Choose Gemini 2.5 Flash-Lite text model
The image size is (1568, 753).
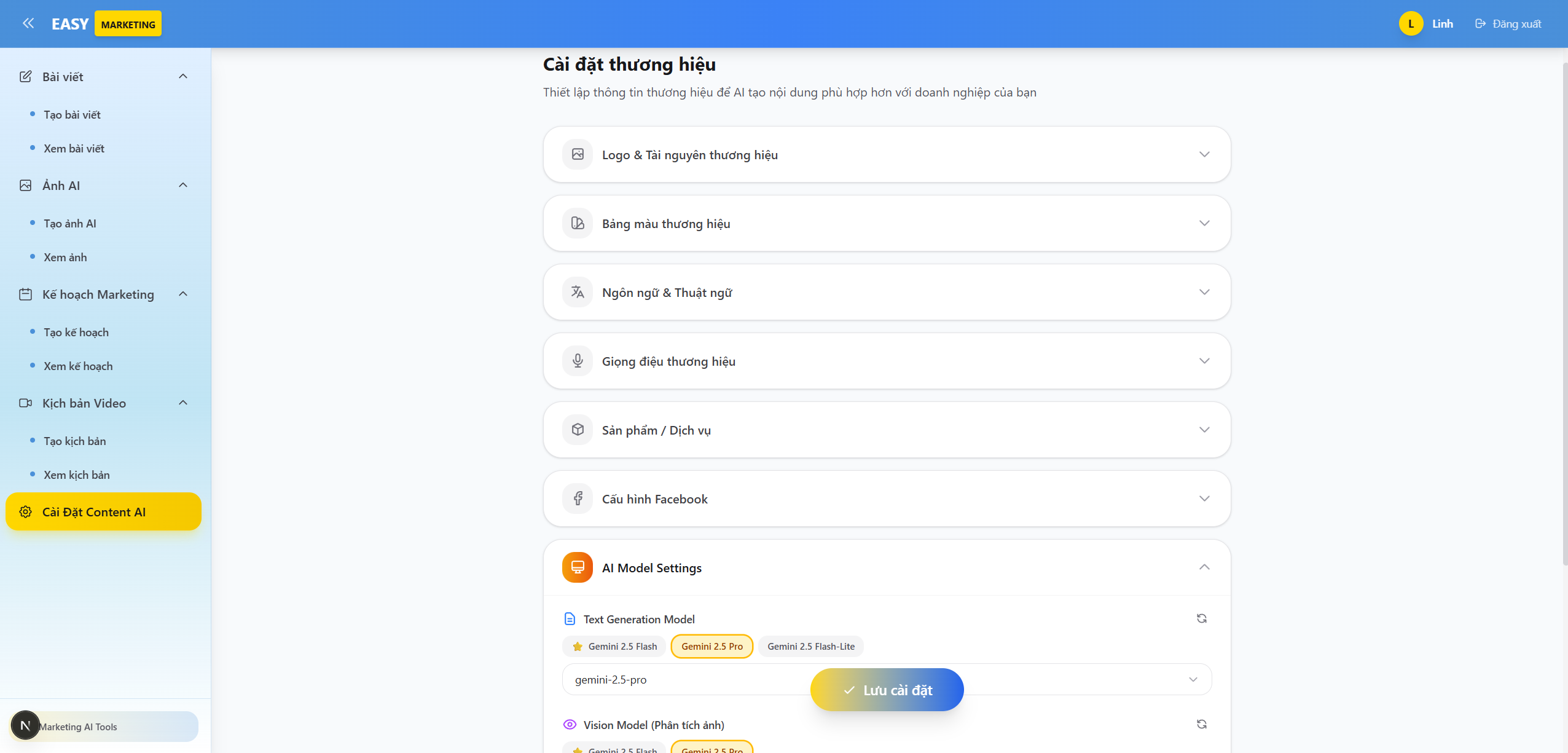[810, 646]
